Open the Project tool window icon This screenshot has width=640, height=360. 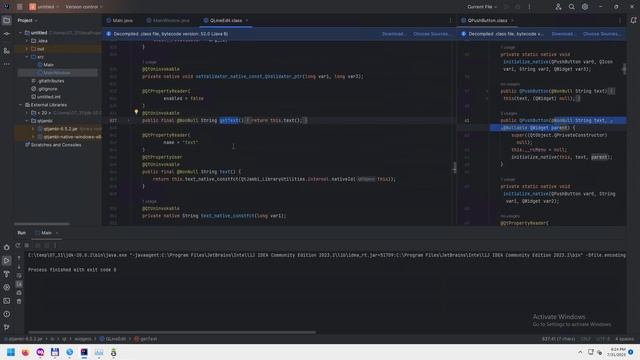click(x=7, y=20)
